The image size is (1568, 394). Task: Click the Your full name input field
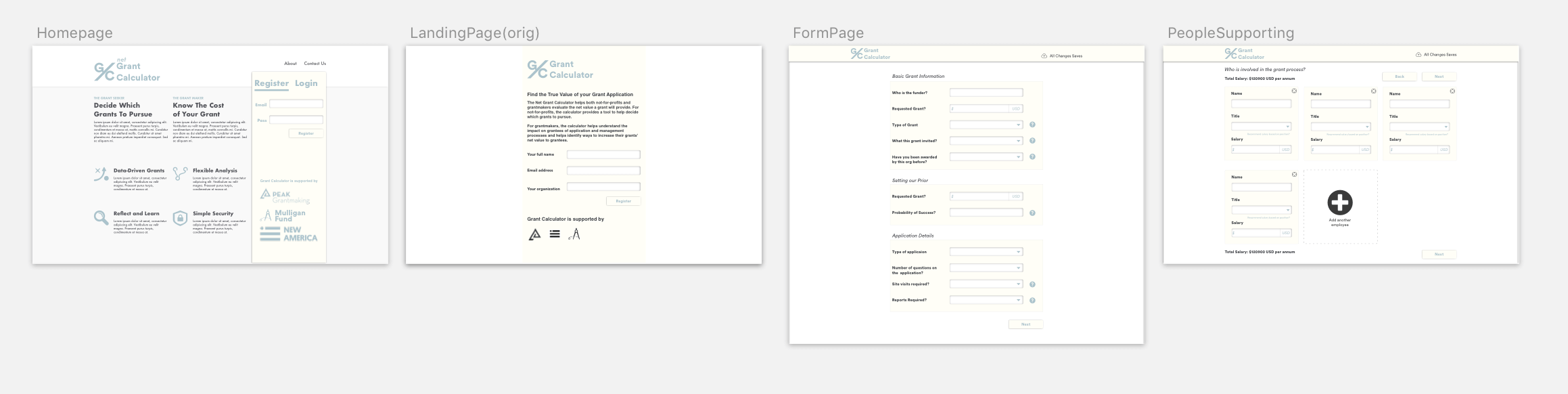(603, 154)
